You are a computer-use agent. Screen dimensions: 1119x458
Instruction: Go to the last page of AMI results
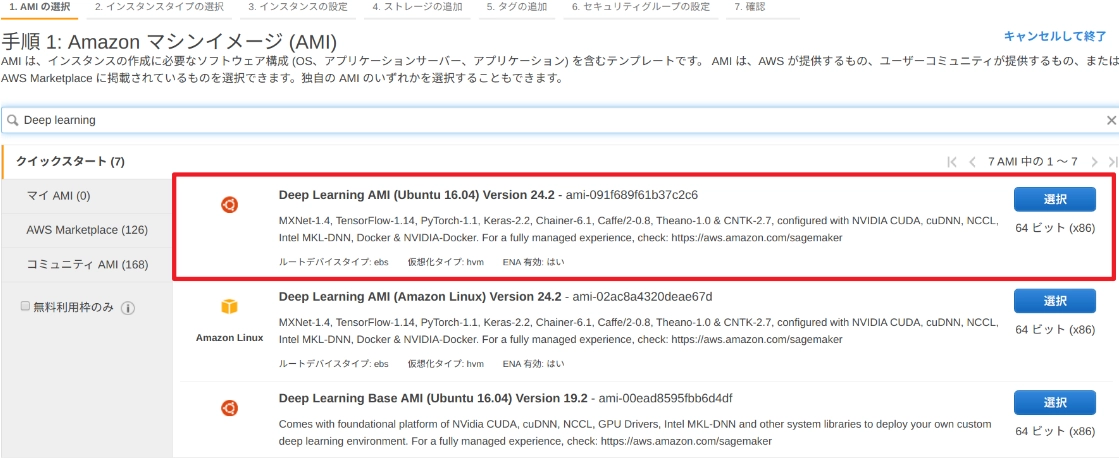(1113, 162)
